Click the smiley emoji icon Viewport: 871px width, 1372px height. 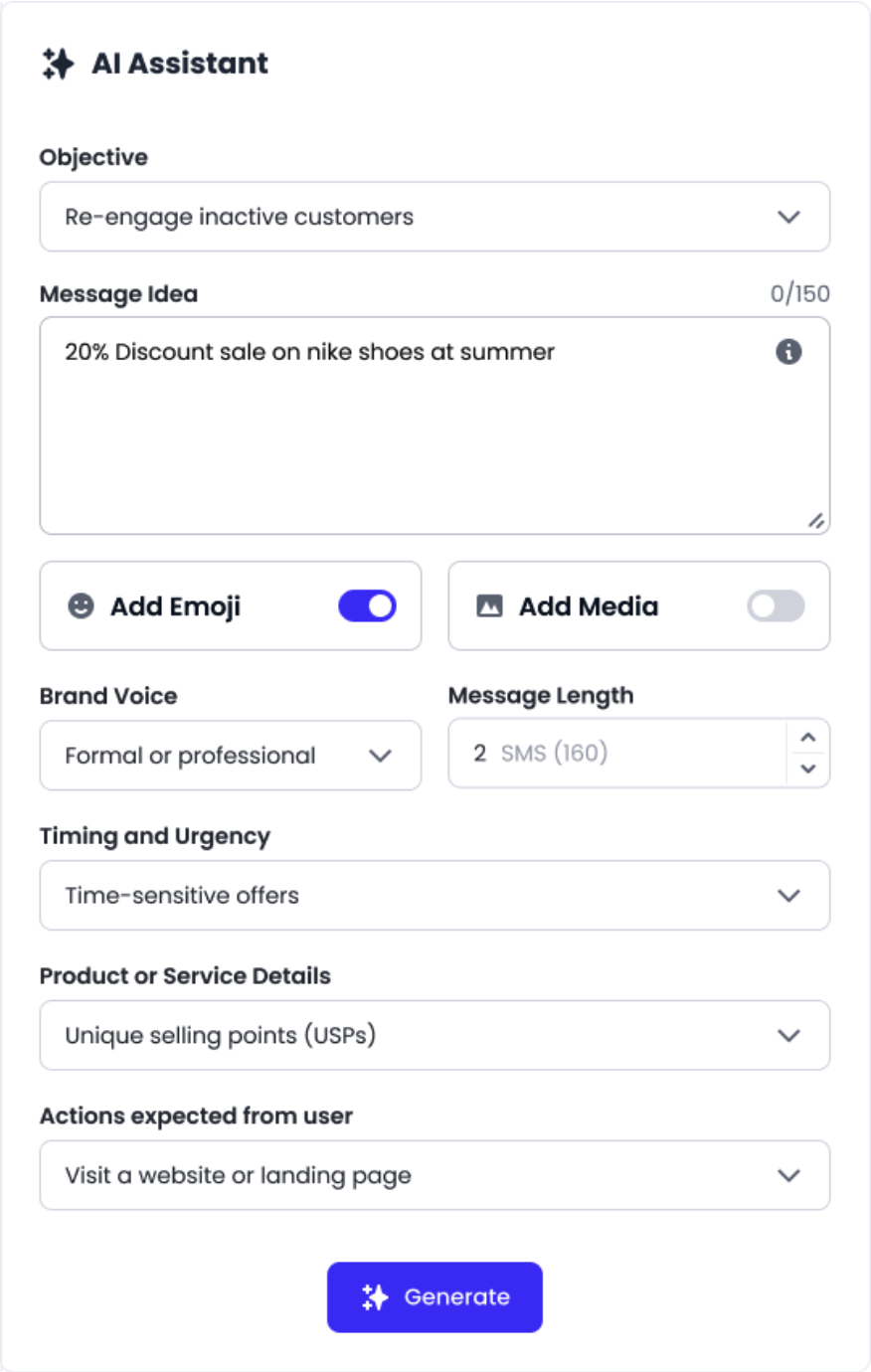tap(81, 605)
